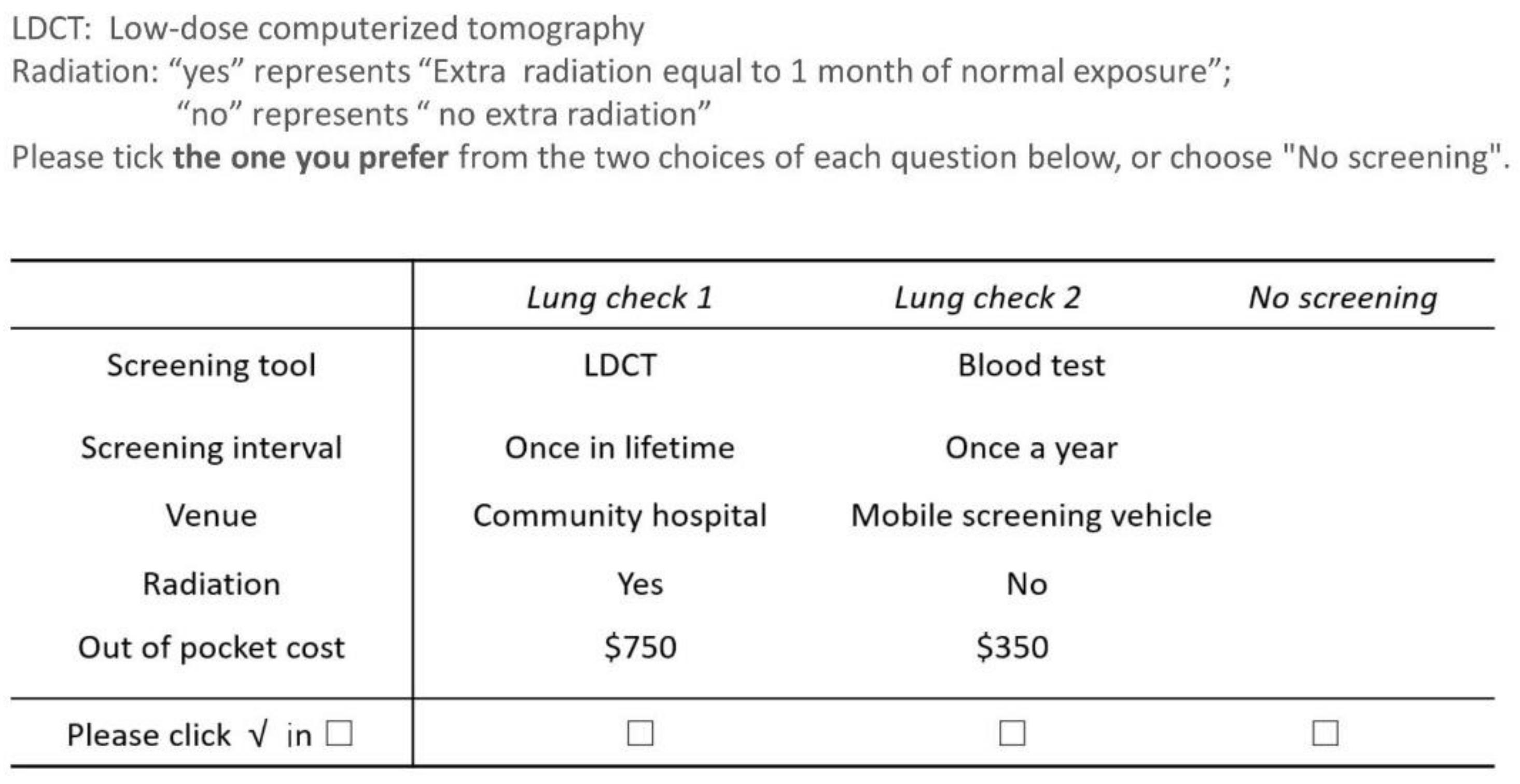The height and width of the screenshot is (784, 1520).
Task: Click the 'Venue' row label
Action: tap(211, 515)
